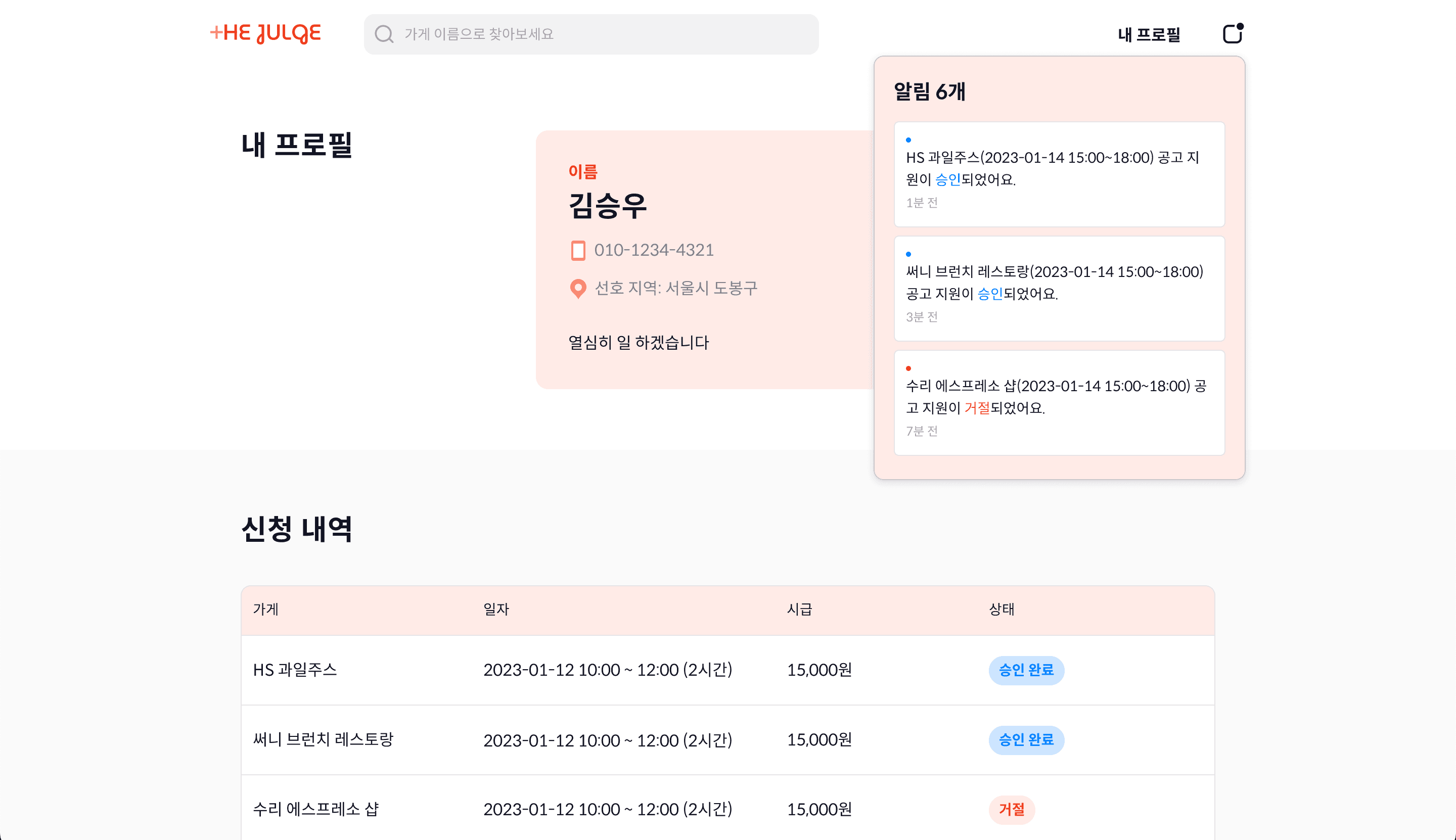Select HS 과일주스 store in table
The width and height of the screenshot is (1456, 840).
(x=294, y=670)
